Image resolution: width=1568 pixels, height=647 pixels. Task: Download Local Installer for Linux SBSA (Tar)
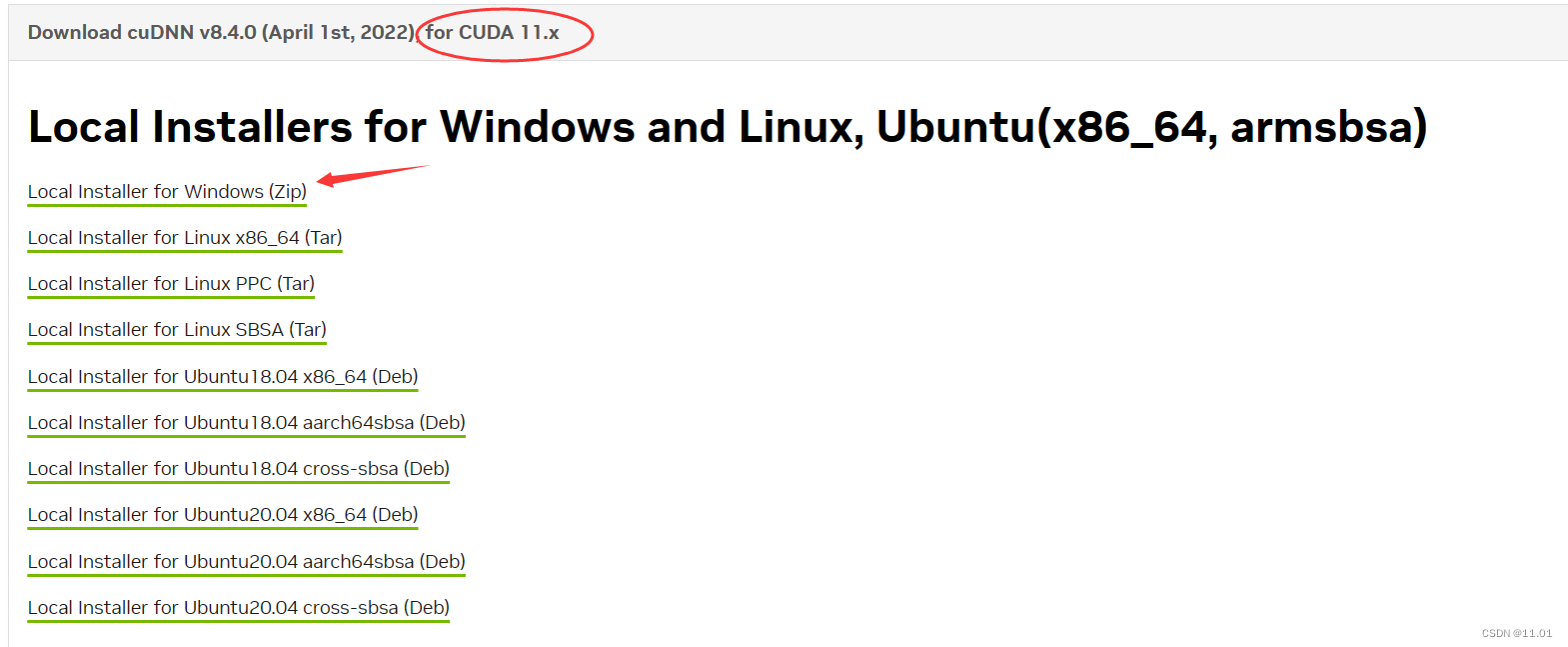click(x=176, y=330)
